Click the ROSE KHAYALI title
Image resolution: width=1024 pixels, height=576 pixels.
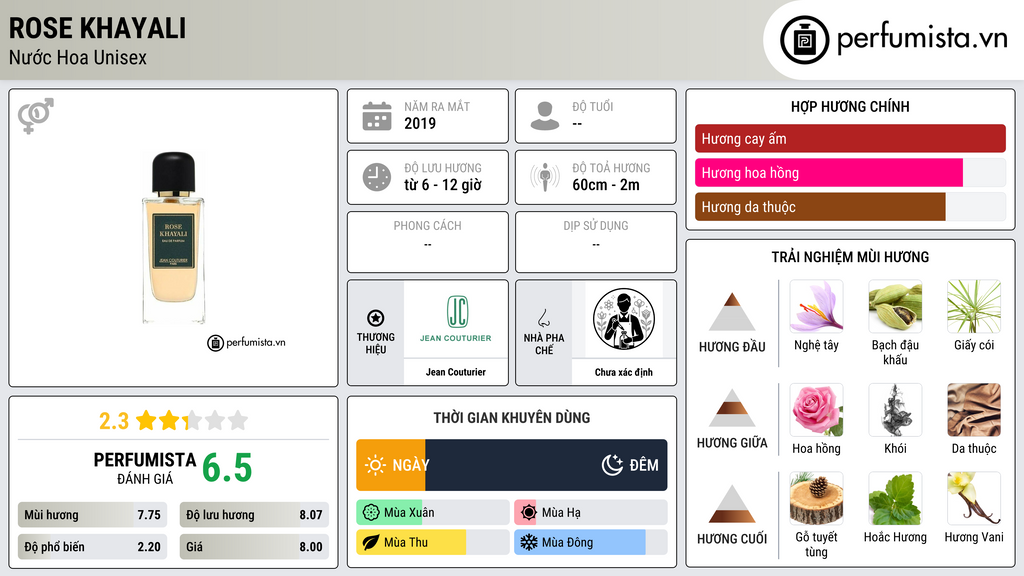[97, 28]
